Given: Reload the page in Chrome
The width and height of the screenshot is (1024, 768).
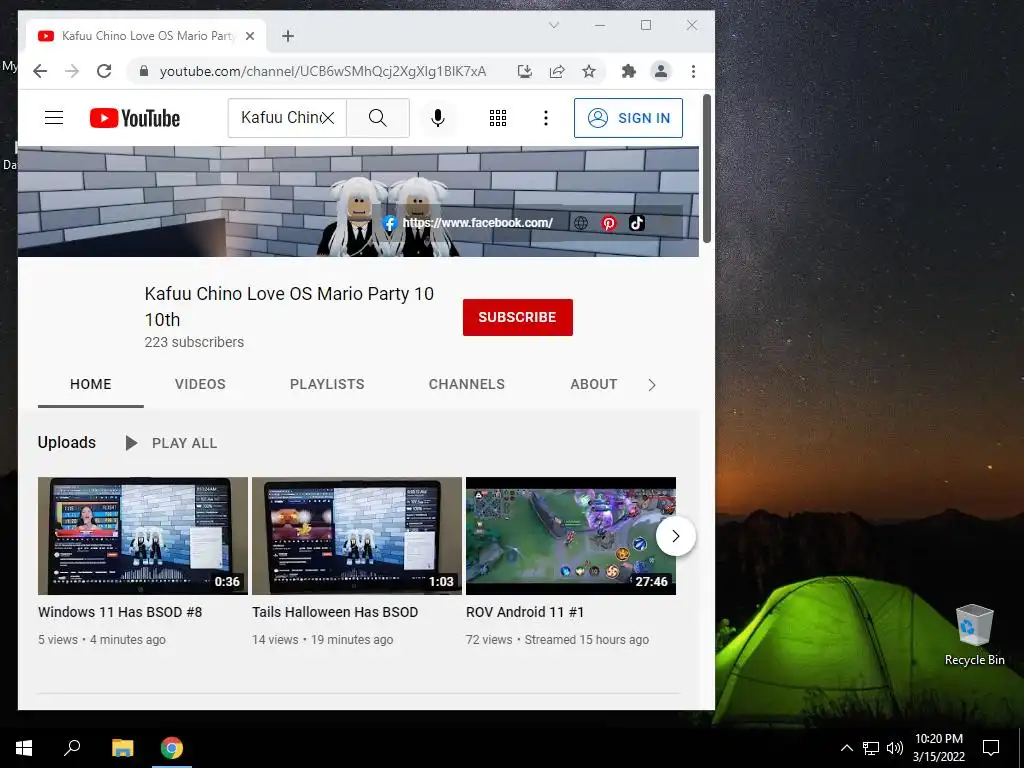Looking at the screenshot, I should point(104,71).
